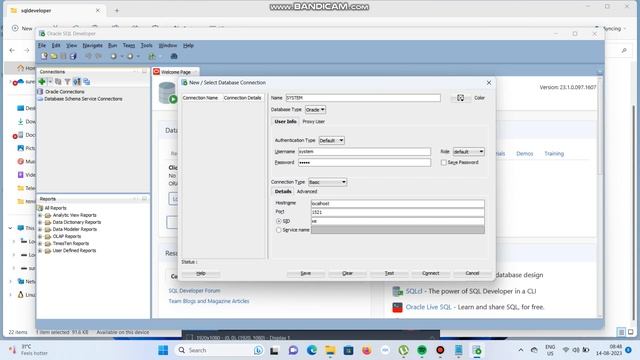Click the Oracle Connections node icon
Image resolution: width=640 pixels, height=360 pixels.
coord(40,91)
